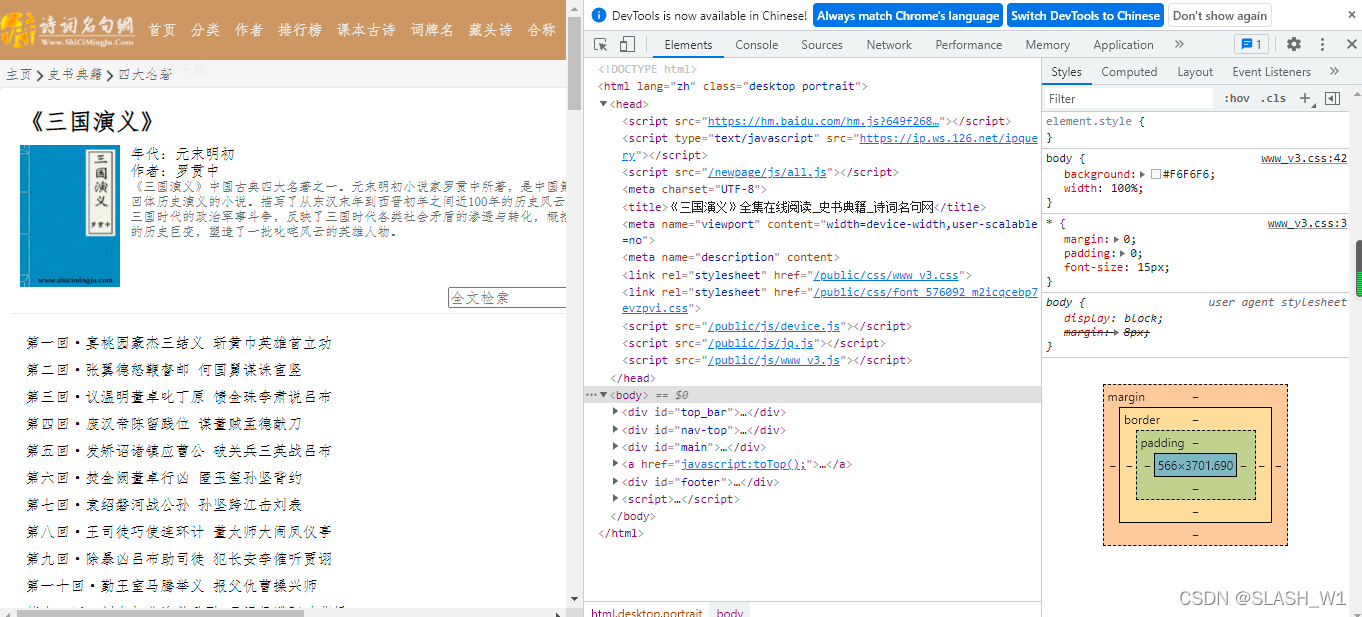The height and width of the screenshot is (617, 1362).
Task: Open chapter 第一回·宴桃园豪杰三结义
Action: (179, 343)
